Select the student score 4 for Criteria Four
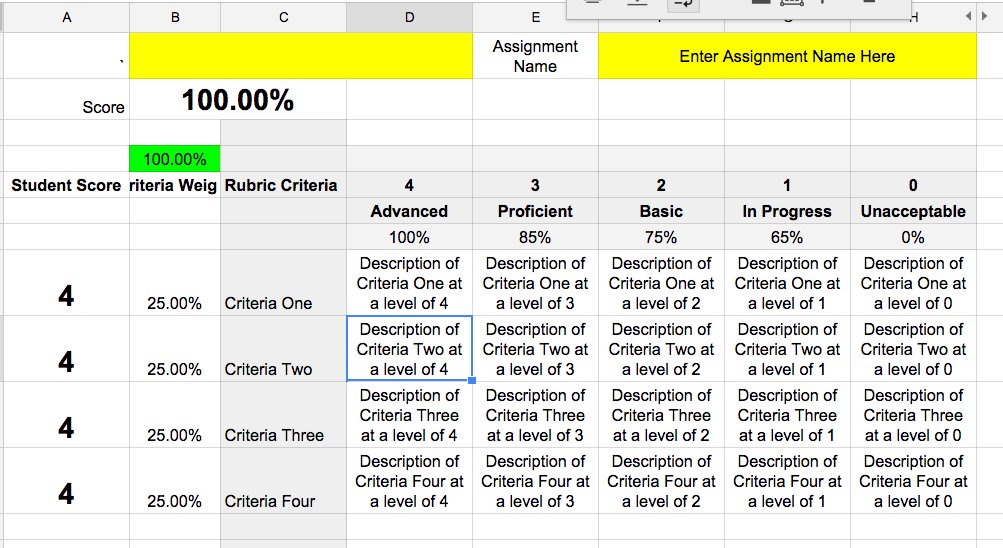 [x=67, y=480]
